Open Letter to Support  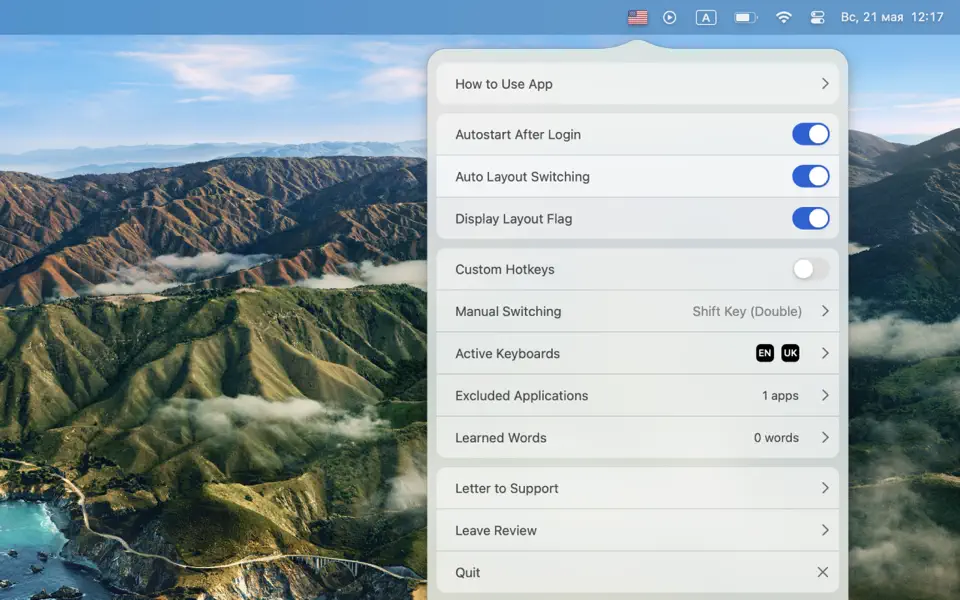click(x=638, y=488)
